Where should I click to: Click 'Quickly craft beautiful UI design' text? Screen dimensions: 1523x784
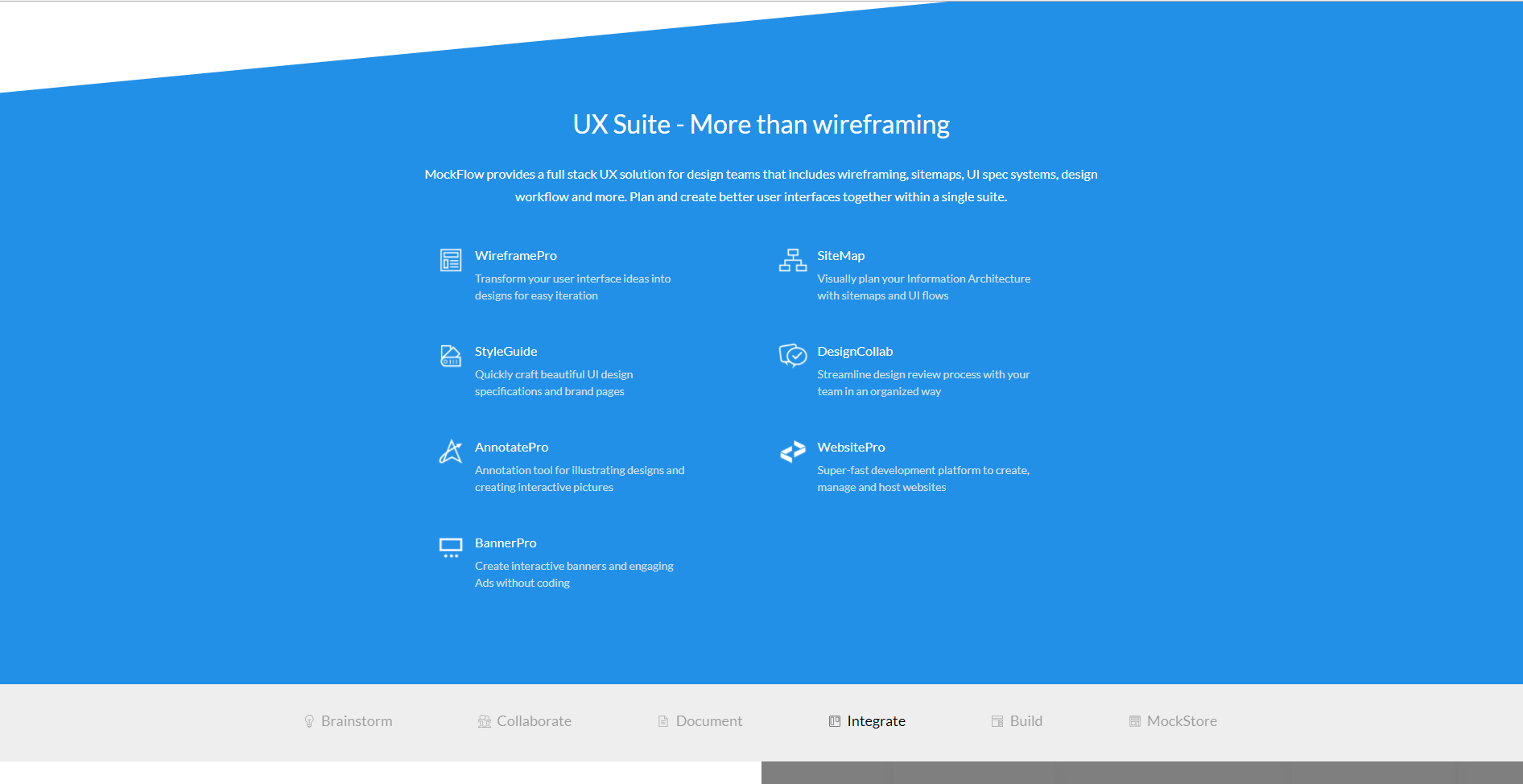554,374
